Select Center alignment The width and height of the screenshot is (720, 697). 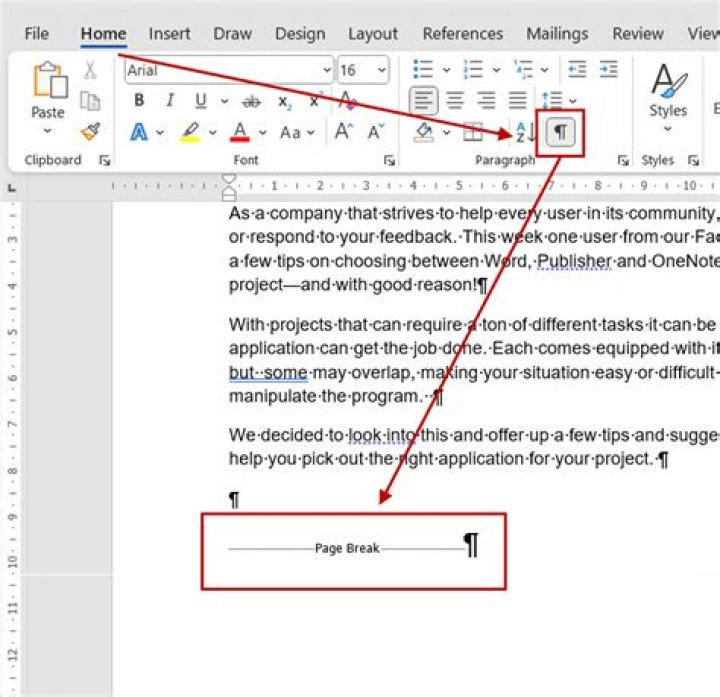[455, 100]
